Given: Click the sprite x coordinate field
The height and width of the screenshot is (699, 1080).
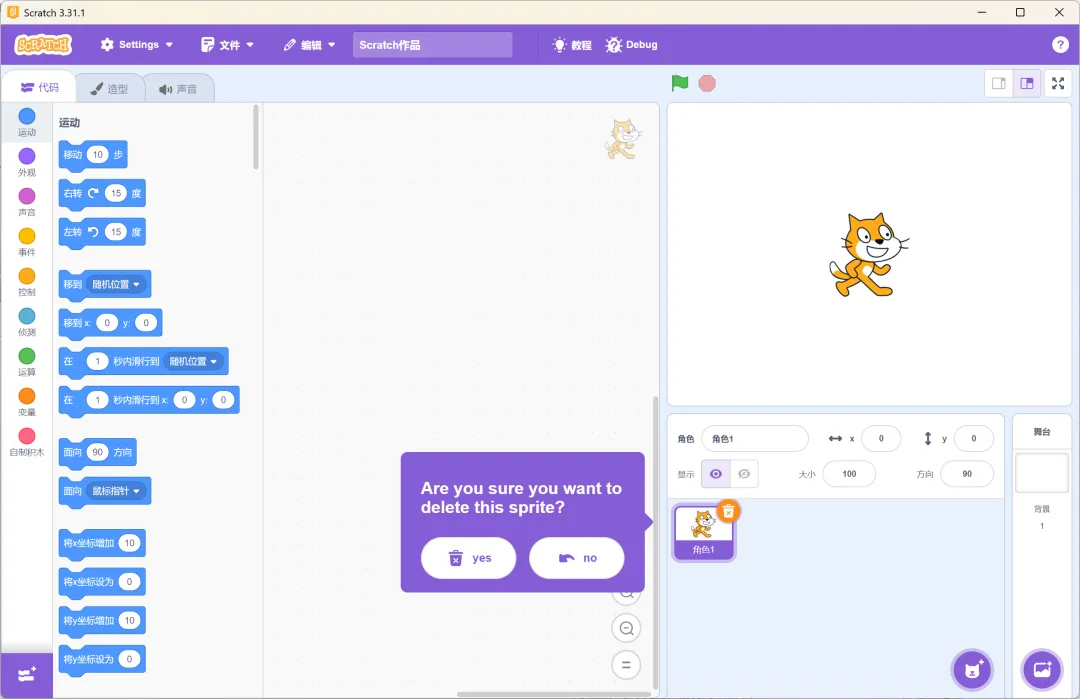Looking at the screenshot, I should (x=881, y=439).
